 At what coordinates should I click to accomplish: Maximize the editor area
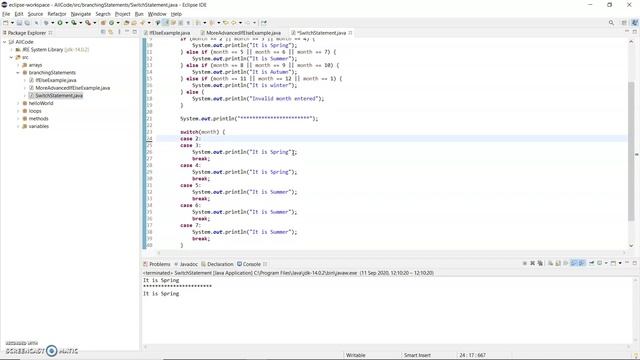pos(635,31)
